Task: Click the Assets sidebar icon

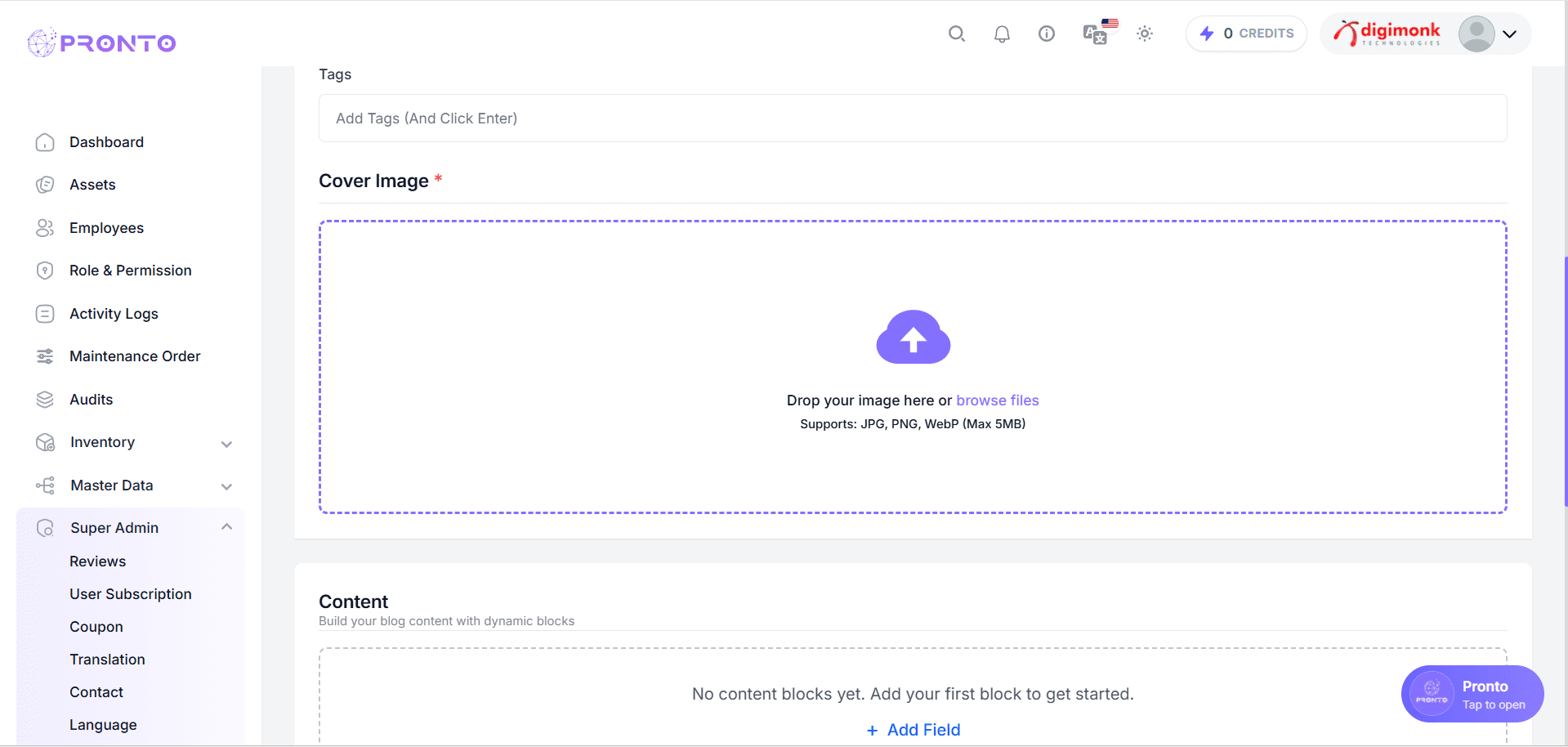Action: (46, 184)
